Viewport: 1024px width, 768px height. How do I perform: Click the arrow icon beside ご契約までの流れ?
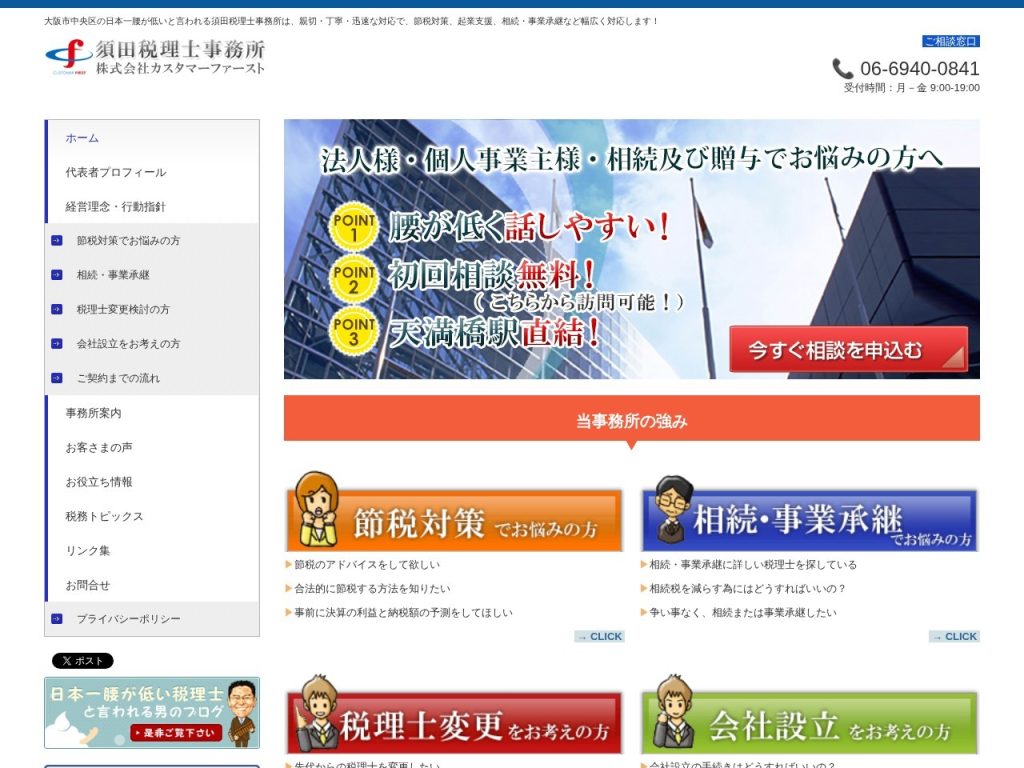(x=57, y=378)
